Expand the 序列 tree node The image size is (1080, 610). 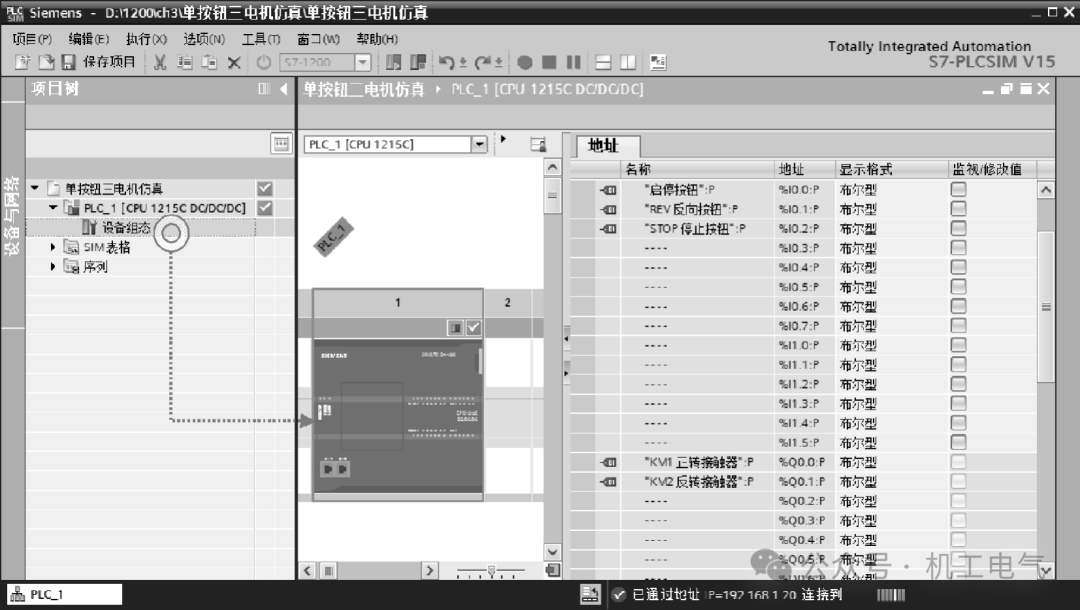coord(53,266)
